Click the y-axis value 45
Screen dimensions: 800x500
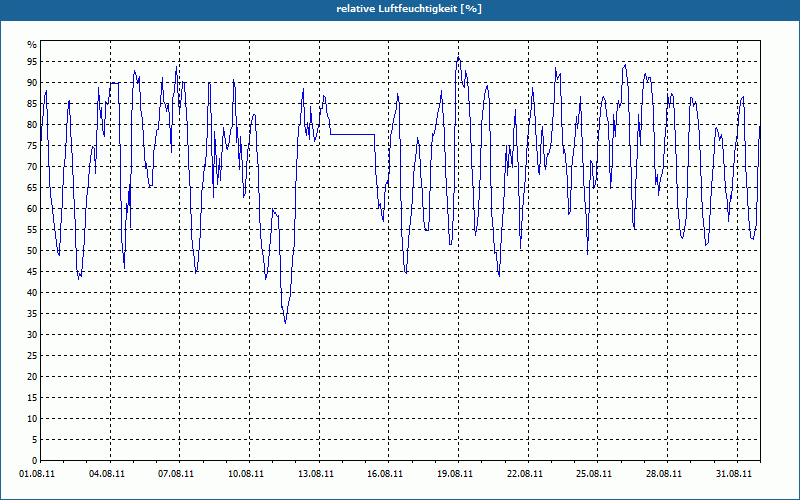tap(32, 271)
